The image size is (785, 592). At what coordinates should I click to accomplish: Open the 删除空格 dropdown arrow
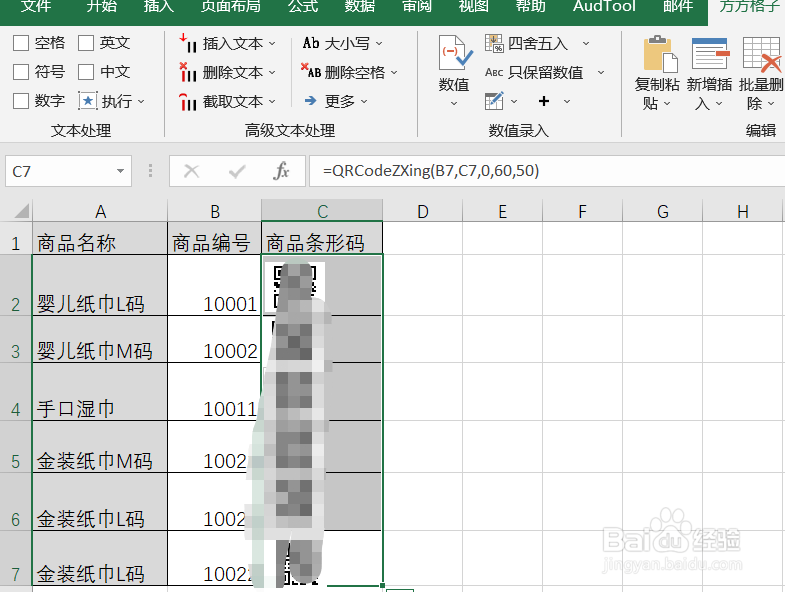tap(394, 73)
